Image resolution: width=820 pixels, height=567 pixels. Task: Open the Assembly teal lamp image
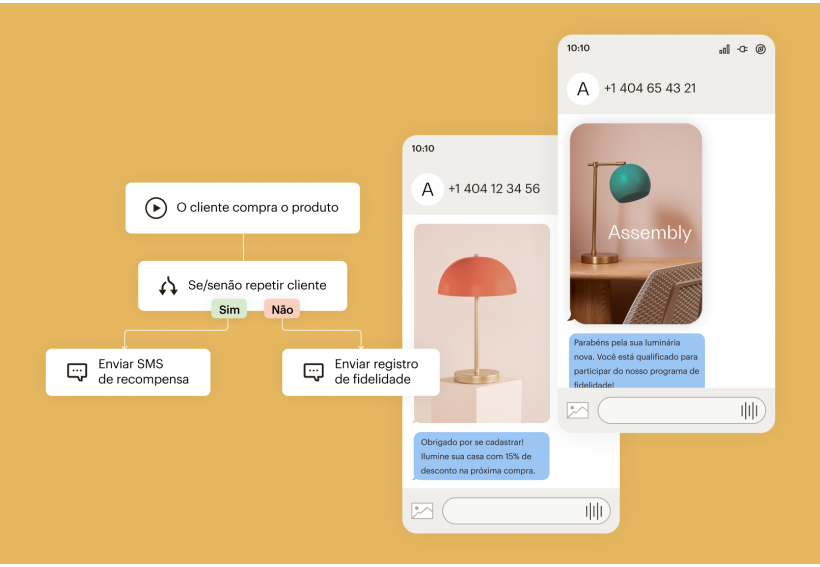point(636,224)
